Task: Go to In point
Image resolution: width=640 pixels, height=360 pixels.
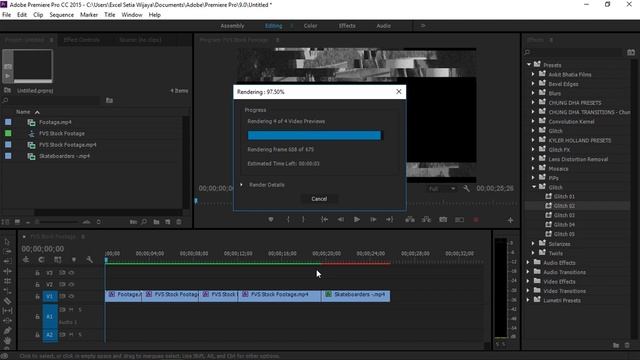Action: pyautogui.click(x=324, y=220)
